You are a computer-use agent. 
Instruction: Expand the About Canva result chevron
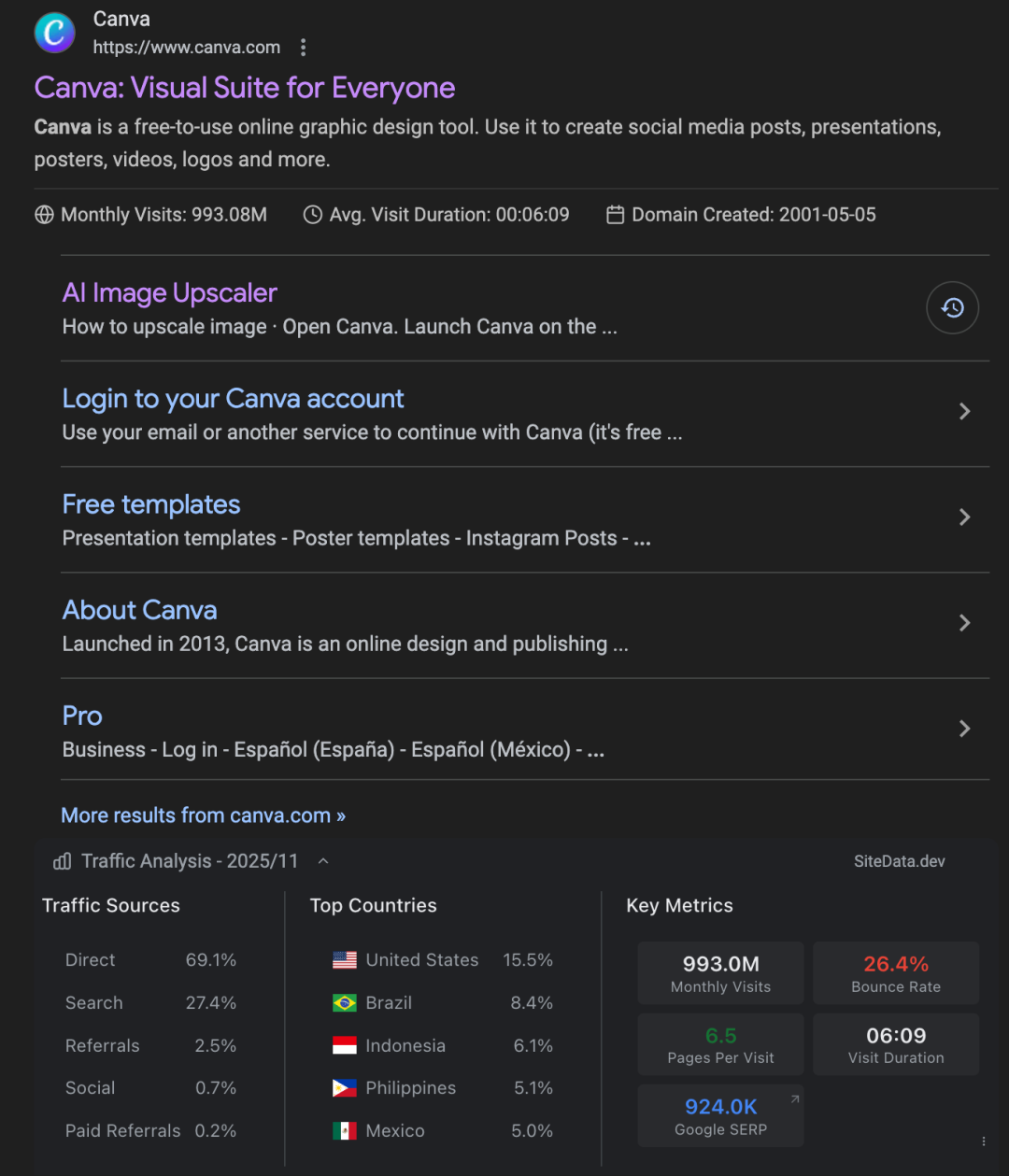pyautogui.click(x=965, y=622)
